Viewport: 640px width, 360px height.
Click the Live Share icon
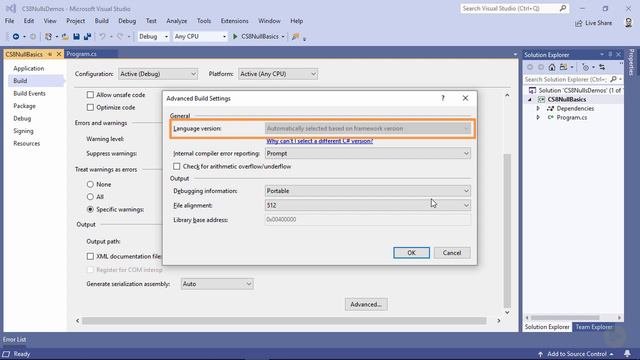click(x=578, y=23)
